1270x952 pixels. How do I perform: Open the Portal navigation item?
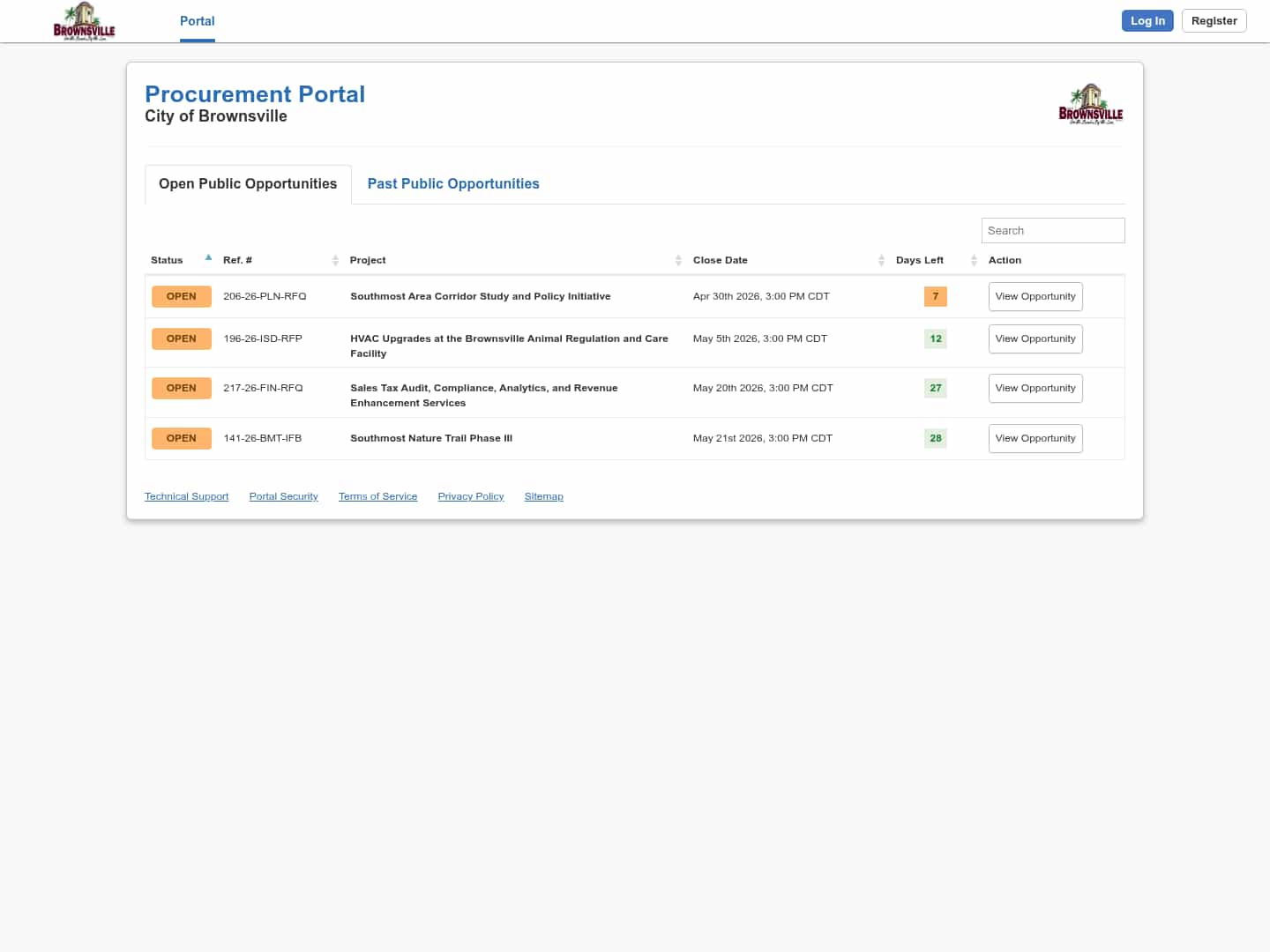197,21
